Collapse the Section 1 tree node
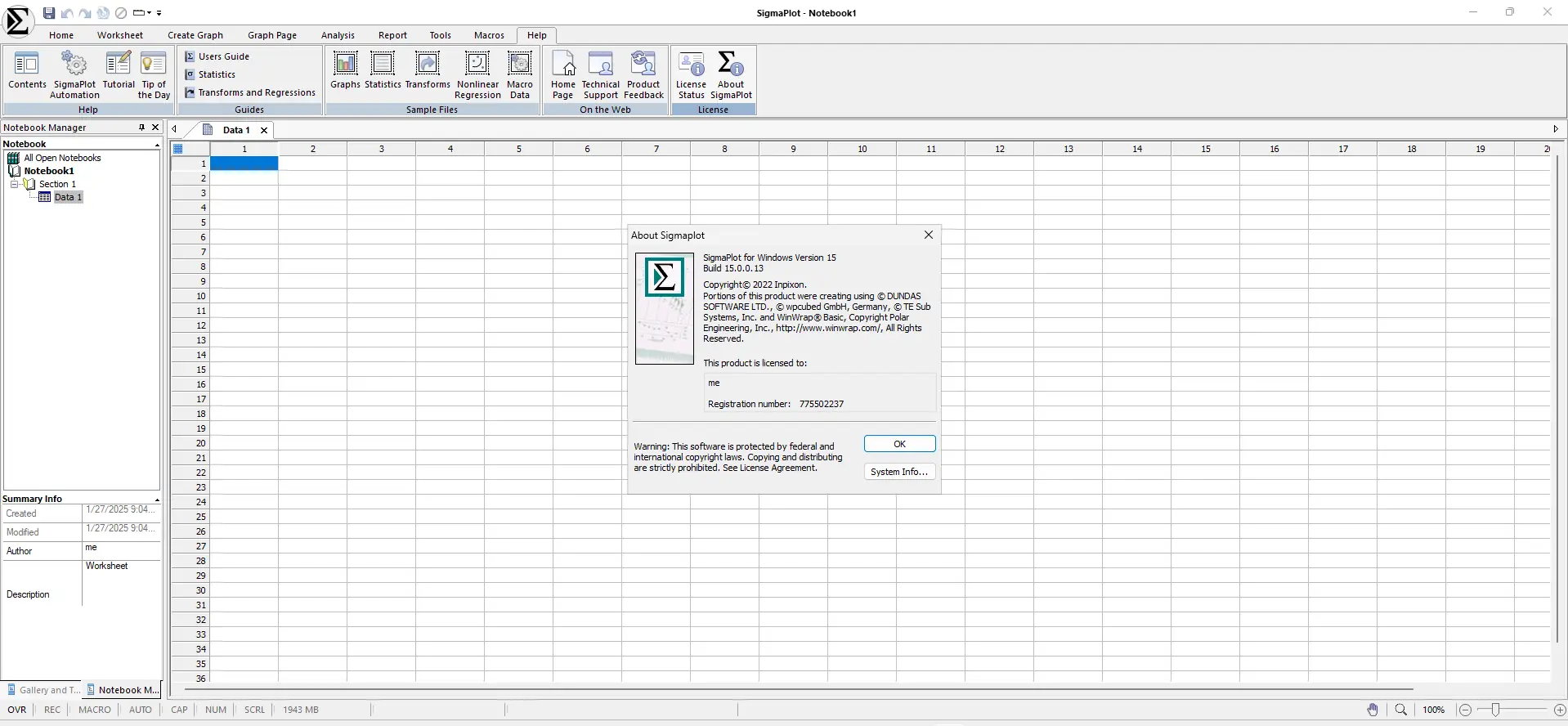 pyautogui.click(x=14, y=184)
